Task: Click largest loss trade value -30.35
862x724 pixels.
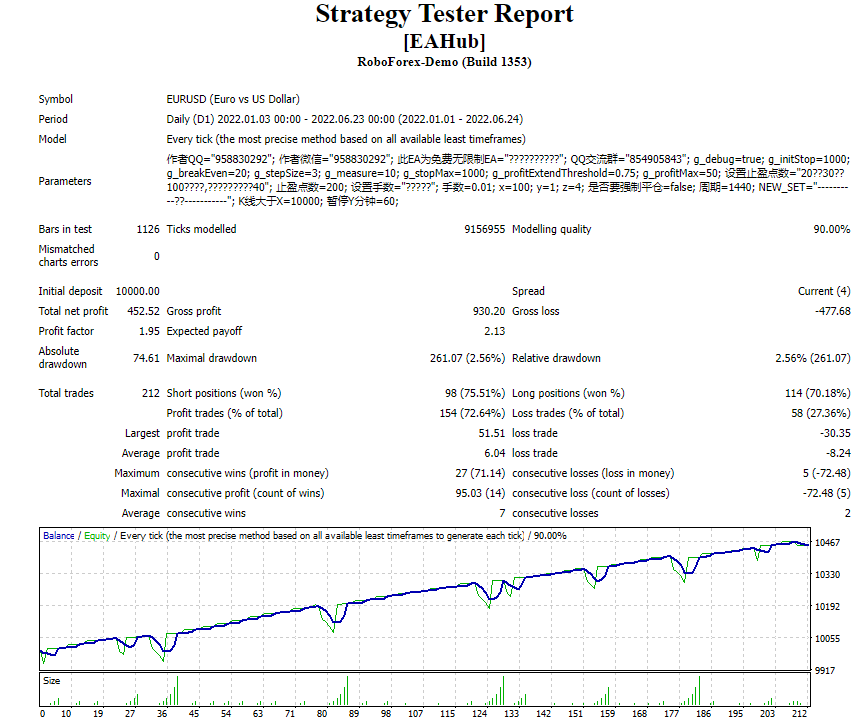Action: coord(835,433)
